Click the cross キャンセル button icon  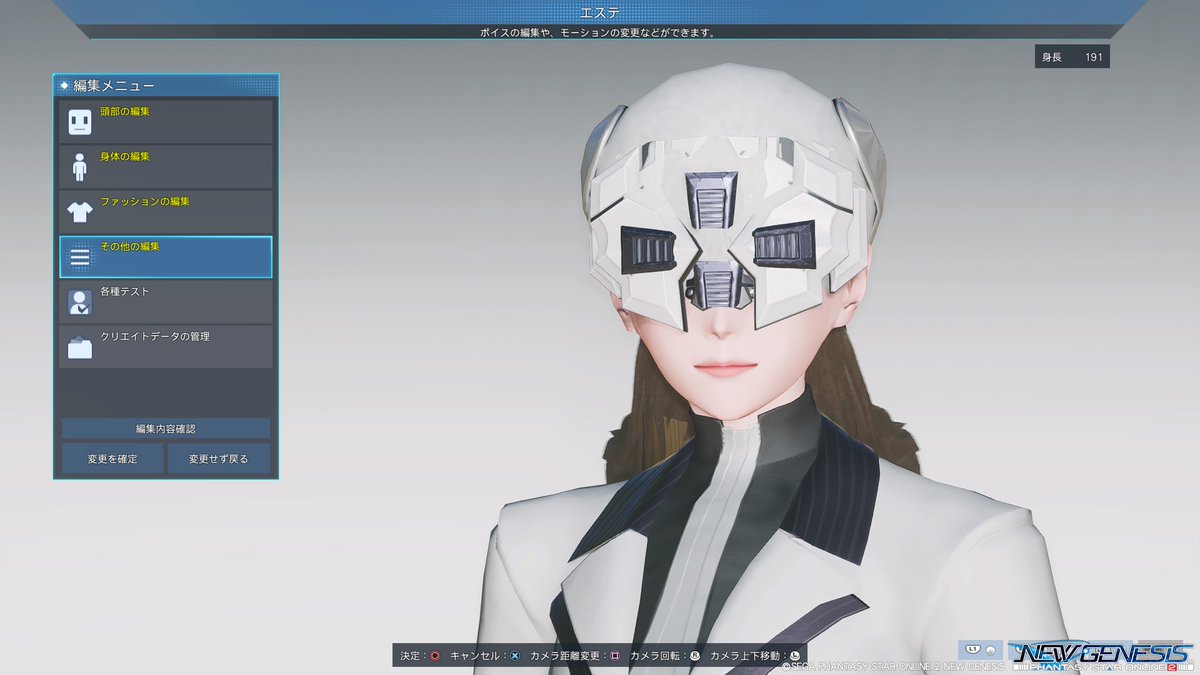click(x=514, y=656)
